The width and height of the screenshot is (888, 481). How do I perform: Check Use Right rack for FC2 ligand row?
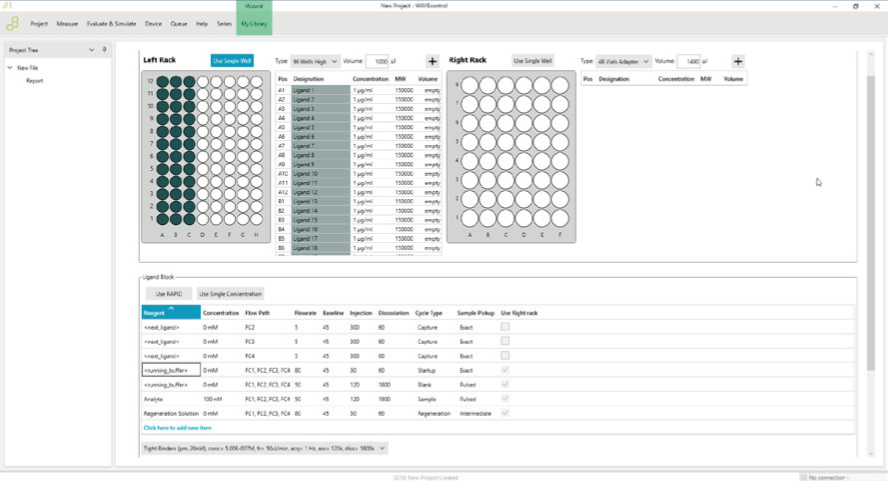tap(505, 327)
